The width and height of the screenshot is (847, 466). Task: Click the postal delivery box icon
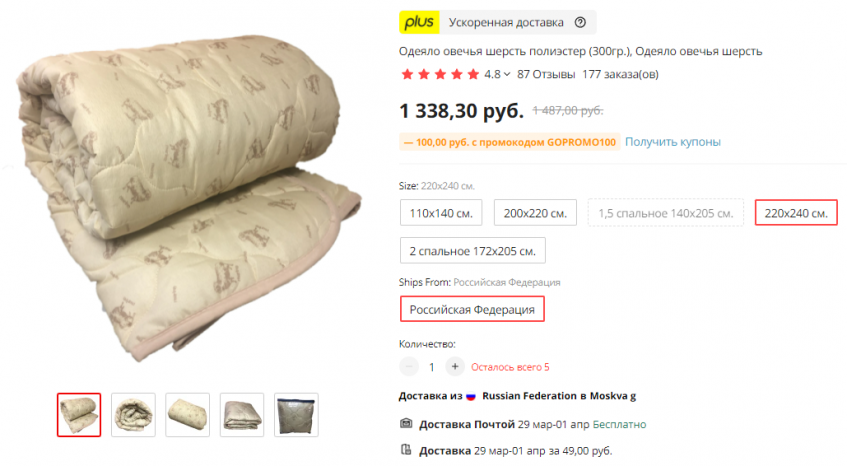point(406,423)
